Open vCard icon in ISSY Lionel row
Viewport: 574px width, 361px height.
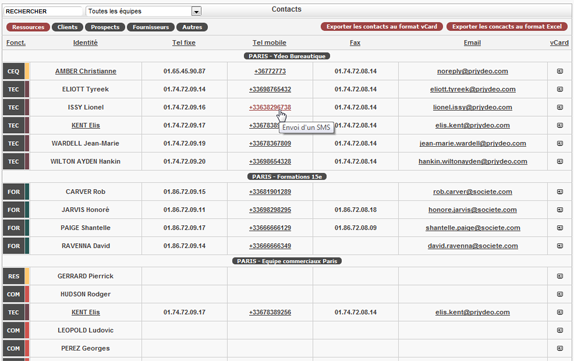point(560,107)
